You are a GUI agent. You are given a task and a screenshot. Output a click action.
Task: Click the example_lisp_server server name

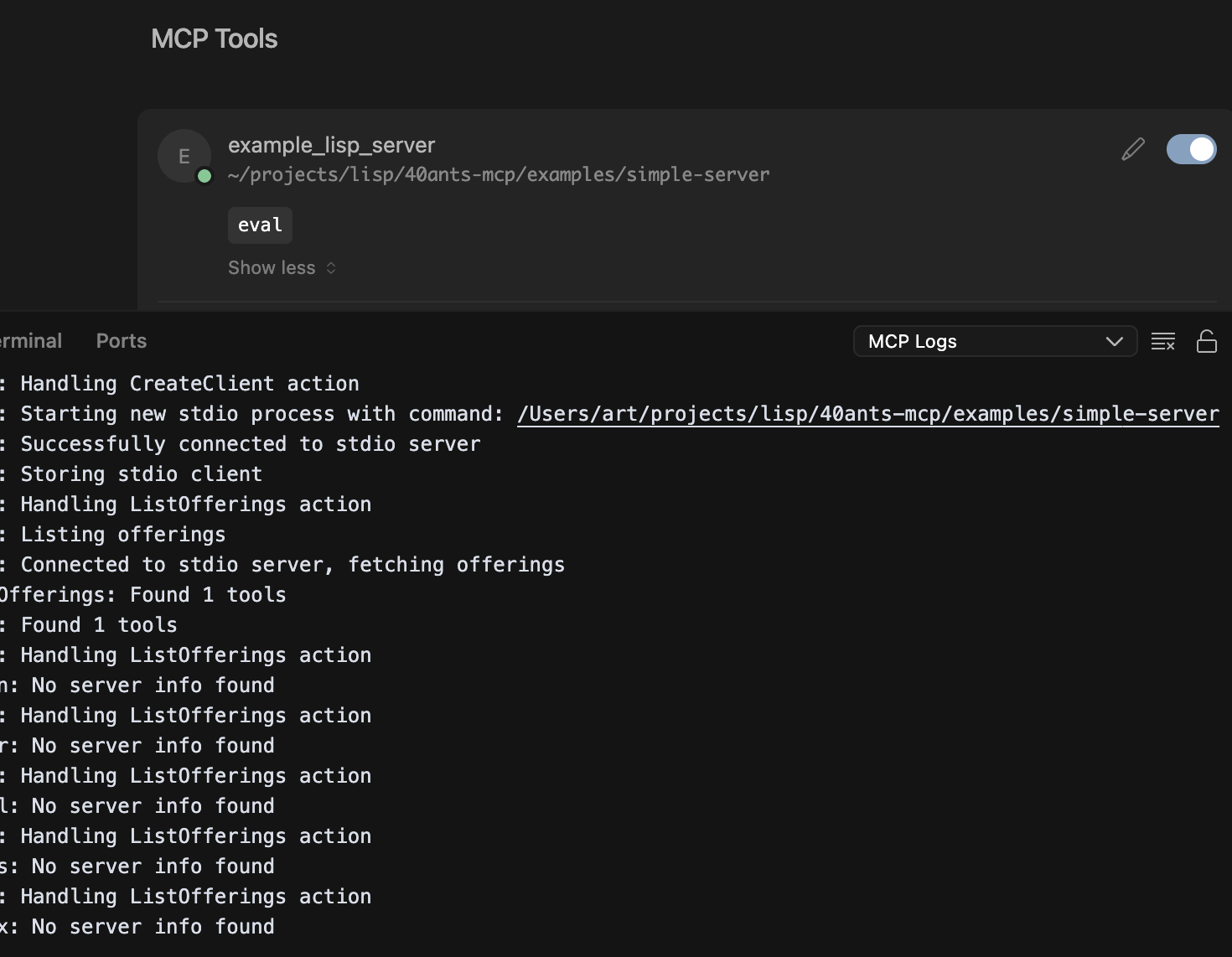pyautogui.click(x=331, y=145)
